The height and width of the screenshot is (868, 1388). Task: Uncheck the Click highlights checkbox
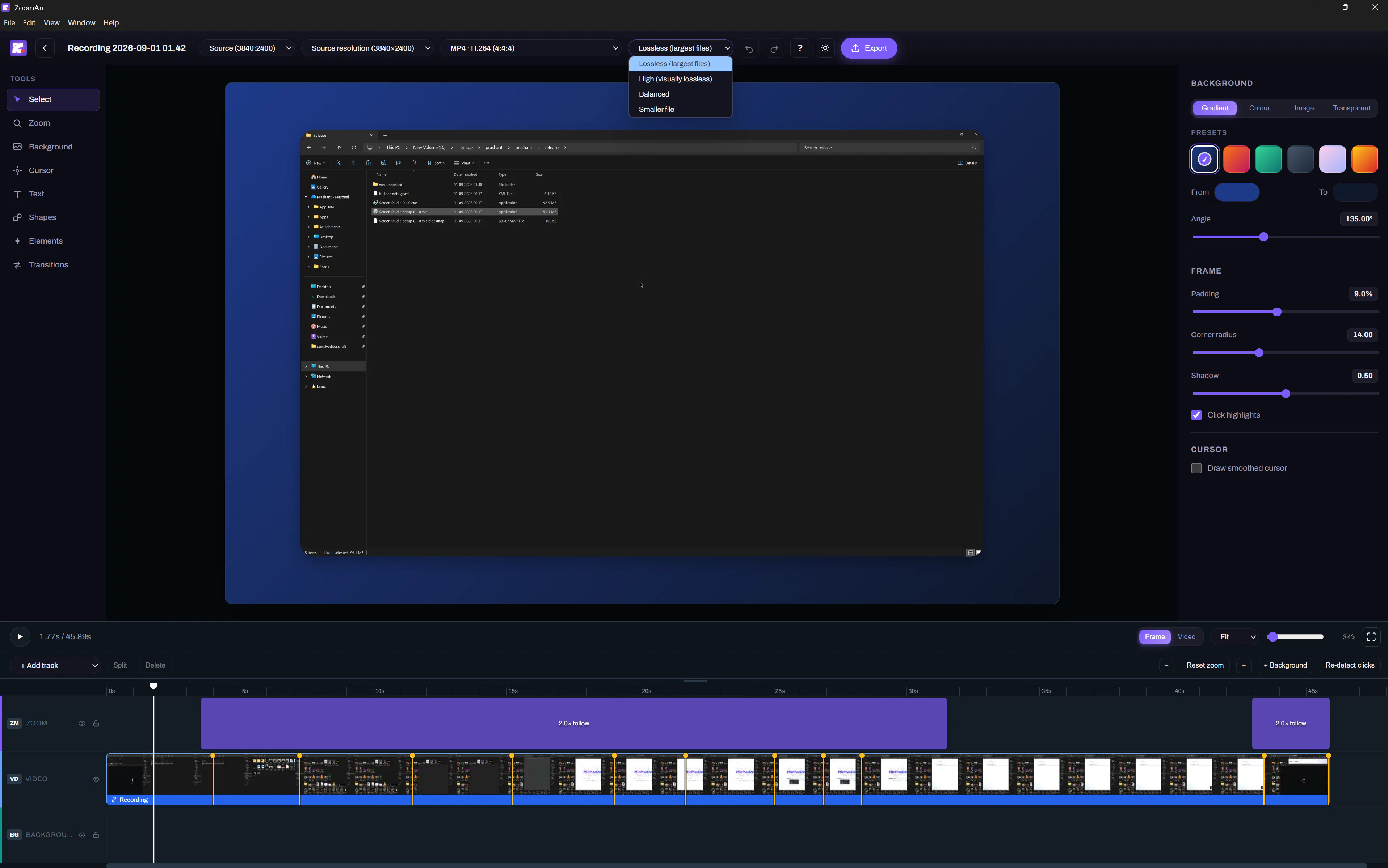pos(1196,415)
